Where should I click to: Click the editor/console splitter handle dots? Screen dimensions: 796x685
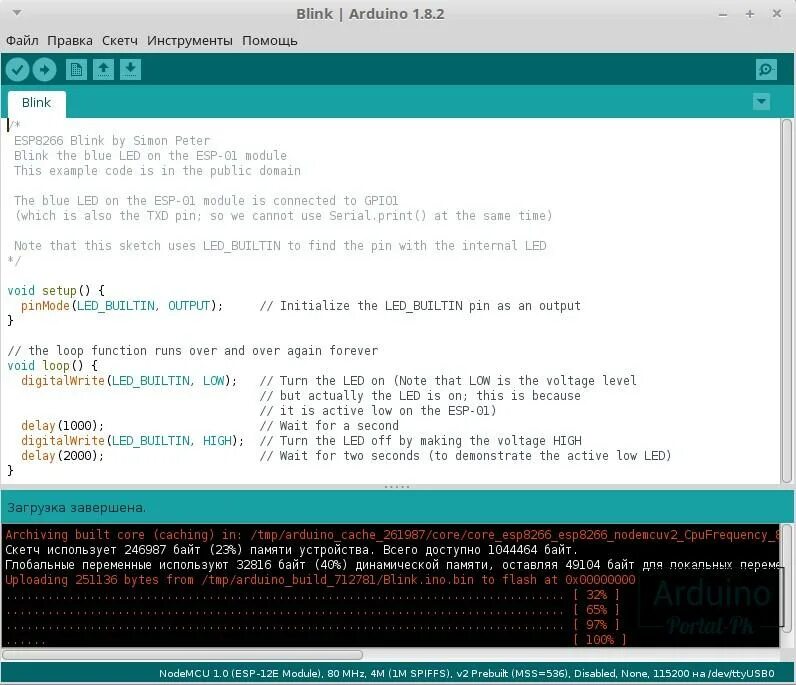397,487
